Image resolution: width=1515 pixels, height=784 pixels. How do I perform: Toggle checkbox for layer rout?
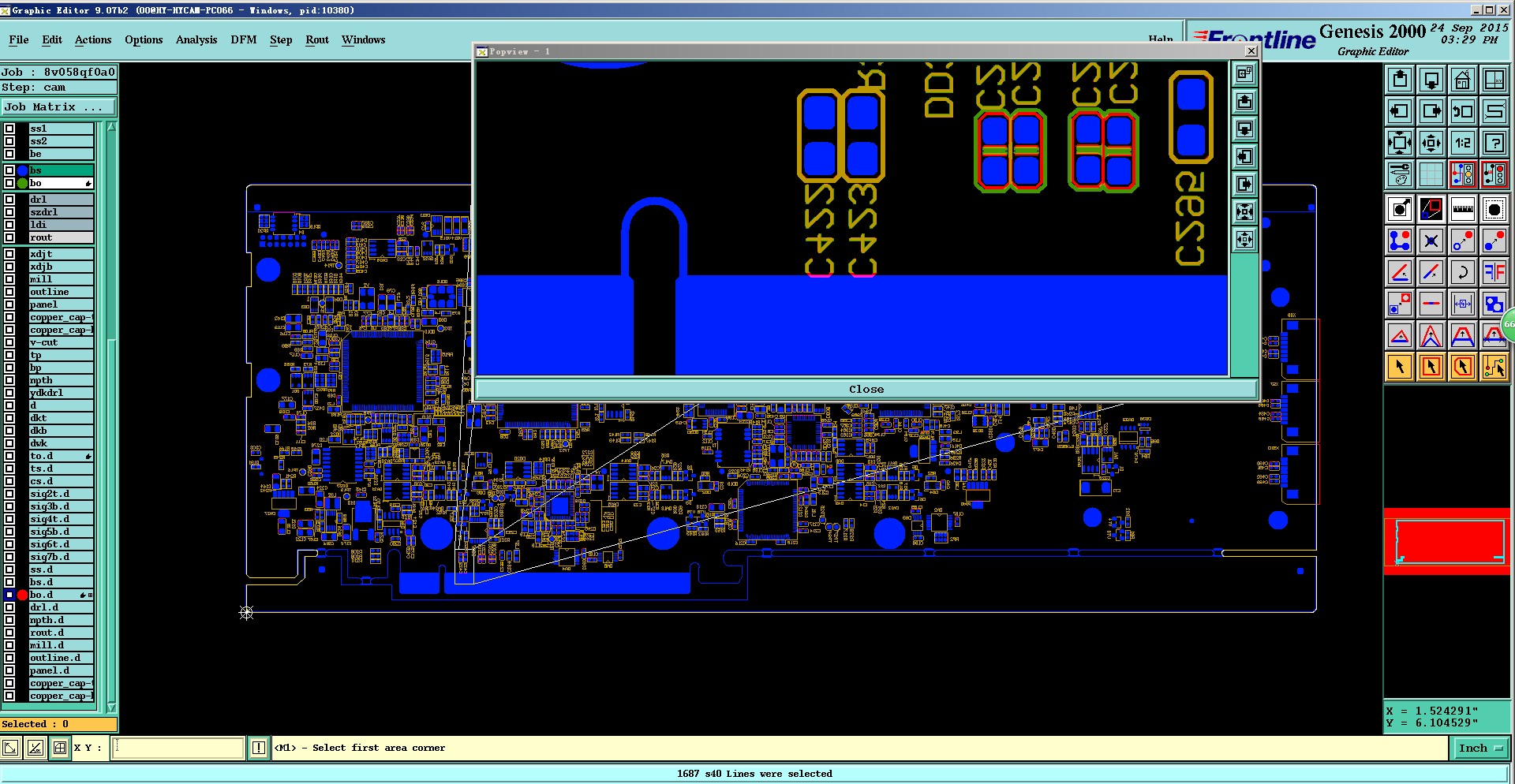[9, 237]
